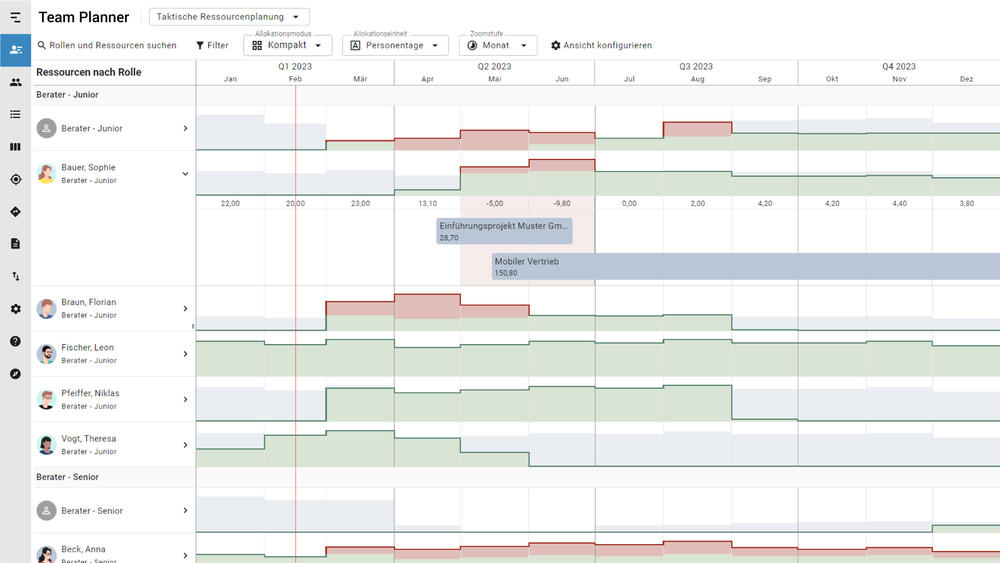Click the 13,10 April value
Screen dimensions: 1000x563
pos(428,203)
